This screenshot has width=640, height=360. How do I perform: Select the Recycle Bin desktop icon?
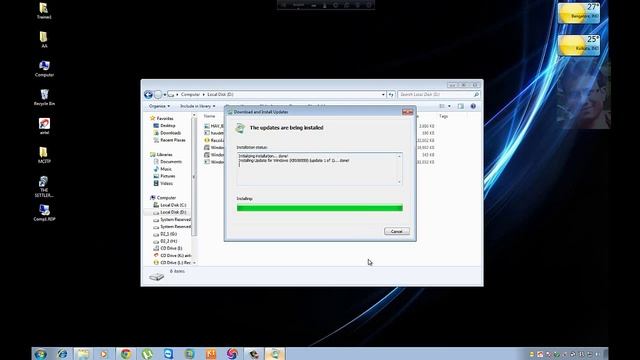(x=44, y=98)
